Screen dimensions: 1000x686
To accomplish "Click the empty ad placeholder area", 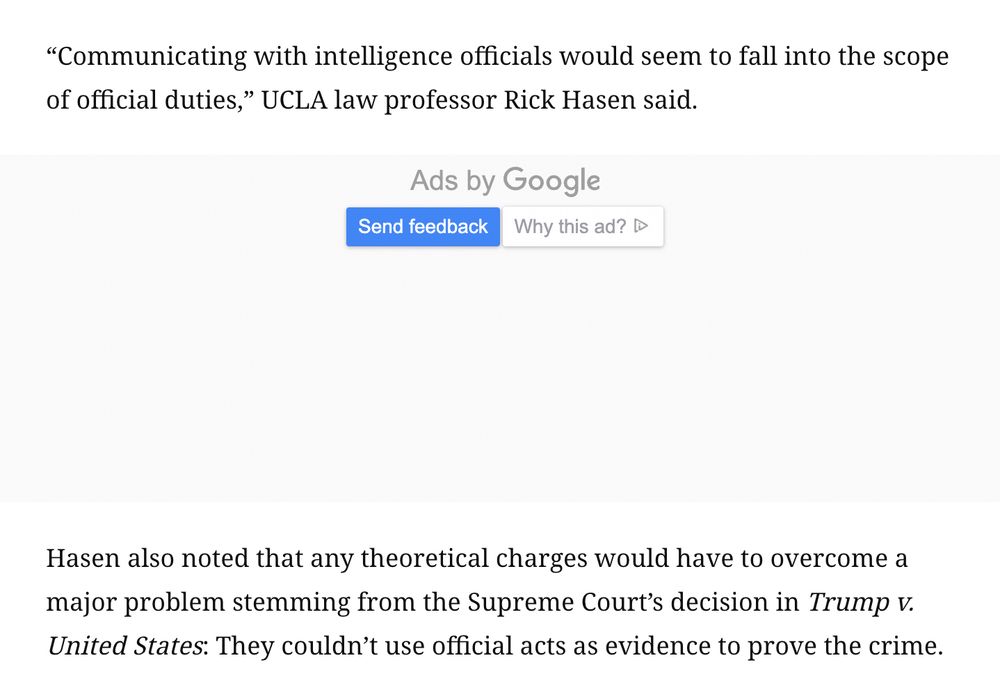I will point(500,380).
